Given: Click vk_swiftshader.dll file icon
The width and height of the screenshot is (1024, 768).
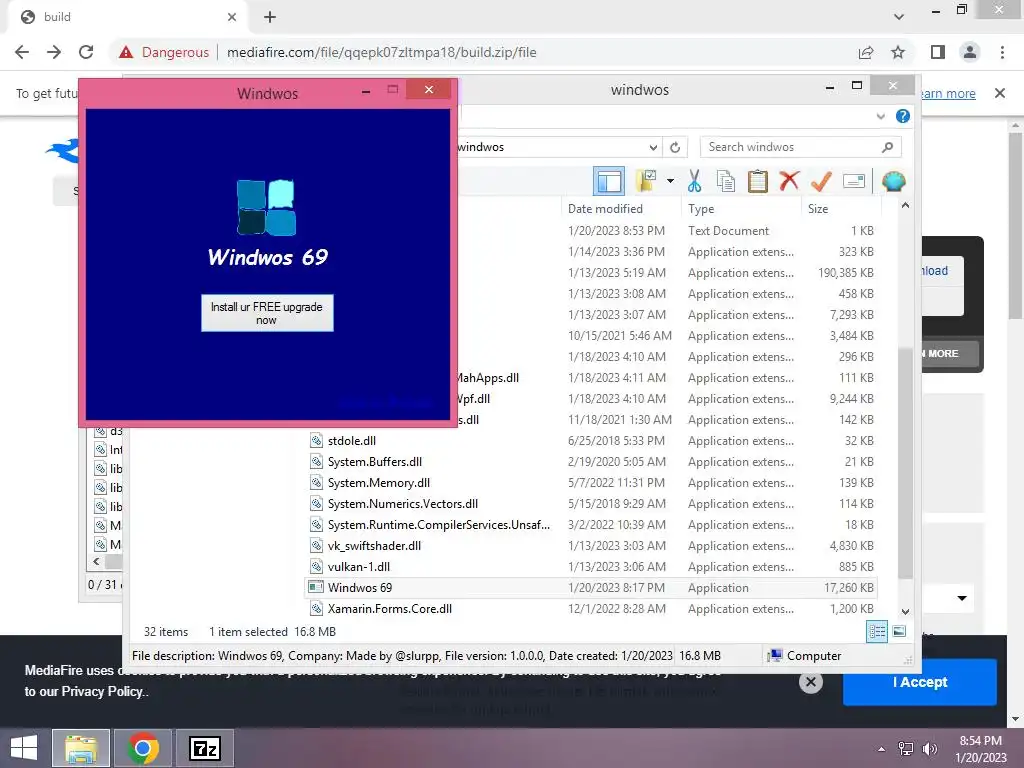Looking at the screenshot, I should click(x=316, y=546).
